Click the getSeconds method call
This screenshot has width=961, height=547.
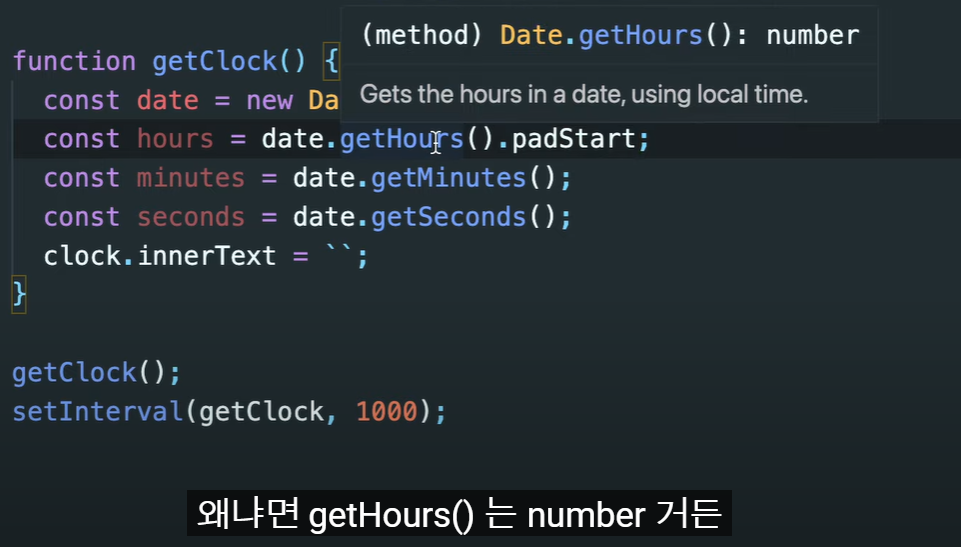pos(448,217)
